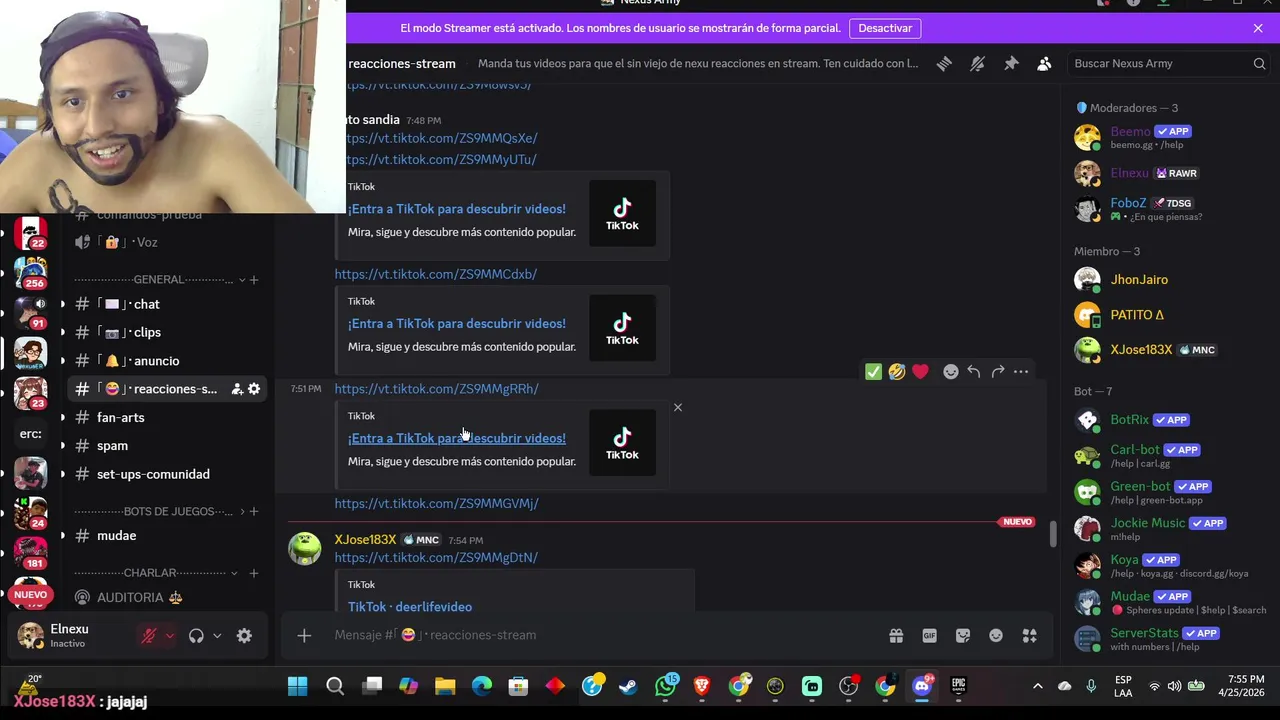The width and height of the screenshot is (1280, 720).
Task: Click the XJose183X username in chat
Action: tap(365, 539)
